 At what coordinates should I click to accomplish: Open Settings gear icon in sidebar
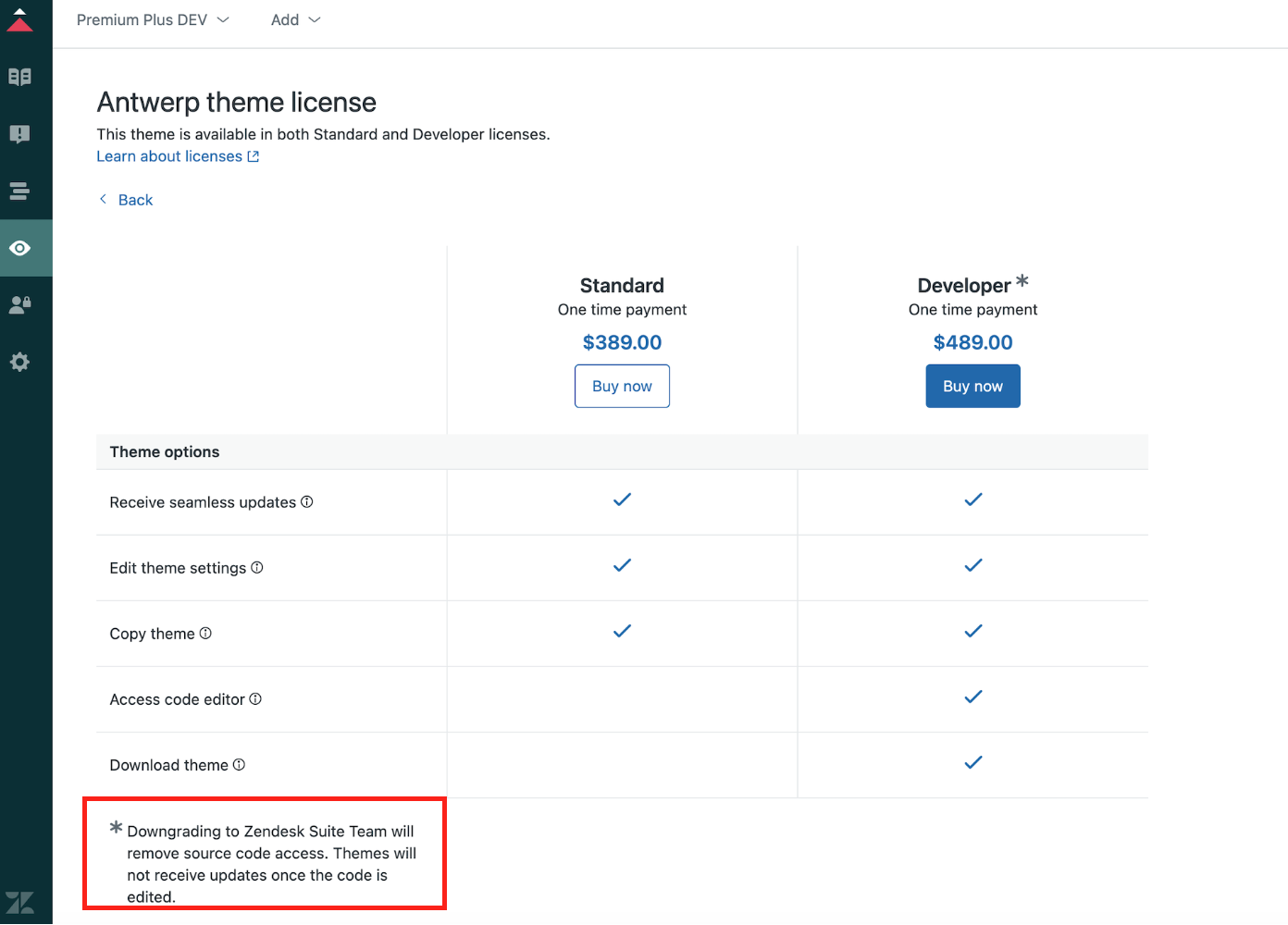point(19,362)
